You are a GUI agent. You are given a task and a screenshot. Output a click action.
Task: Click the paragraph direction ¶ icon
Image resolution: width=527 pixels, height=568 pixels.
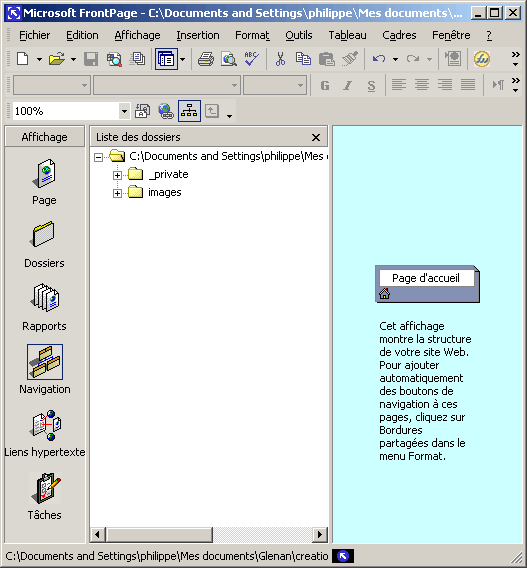(x=498, y=85)
